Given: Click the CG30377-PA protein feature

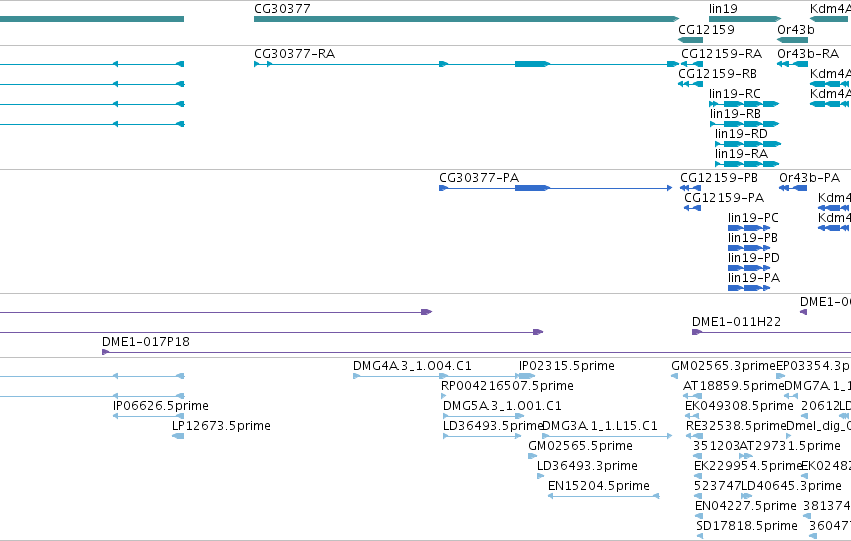Looking at the screenshot, I should click(555, 188).
